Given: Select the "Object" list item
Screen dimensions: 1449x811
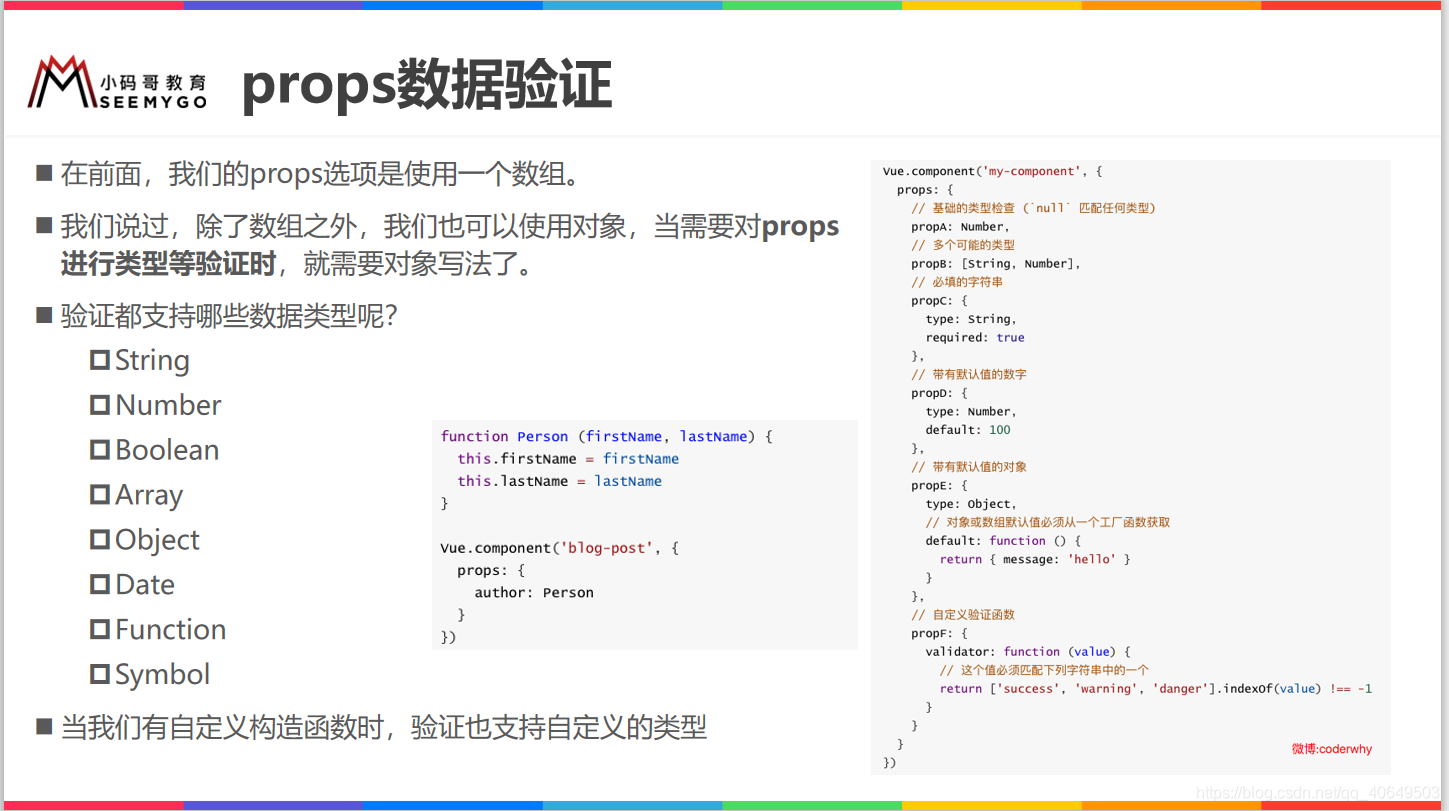Looking at the screenshot, I should point(145,540).
